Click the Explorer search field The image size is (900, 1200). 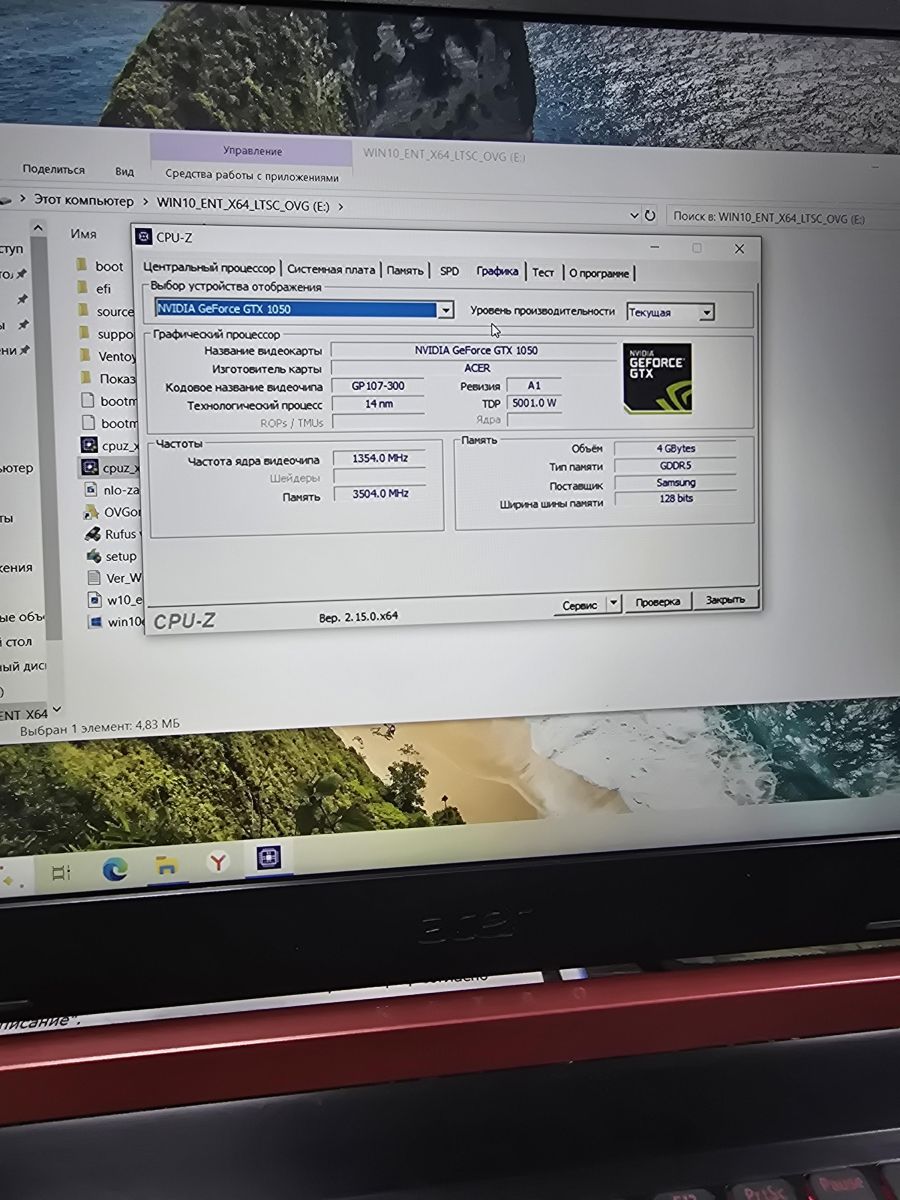768,217
